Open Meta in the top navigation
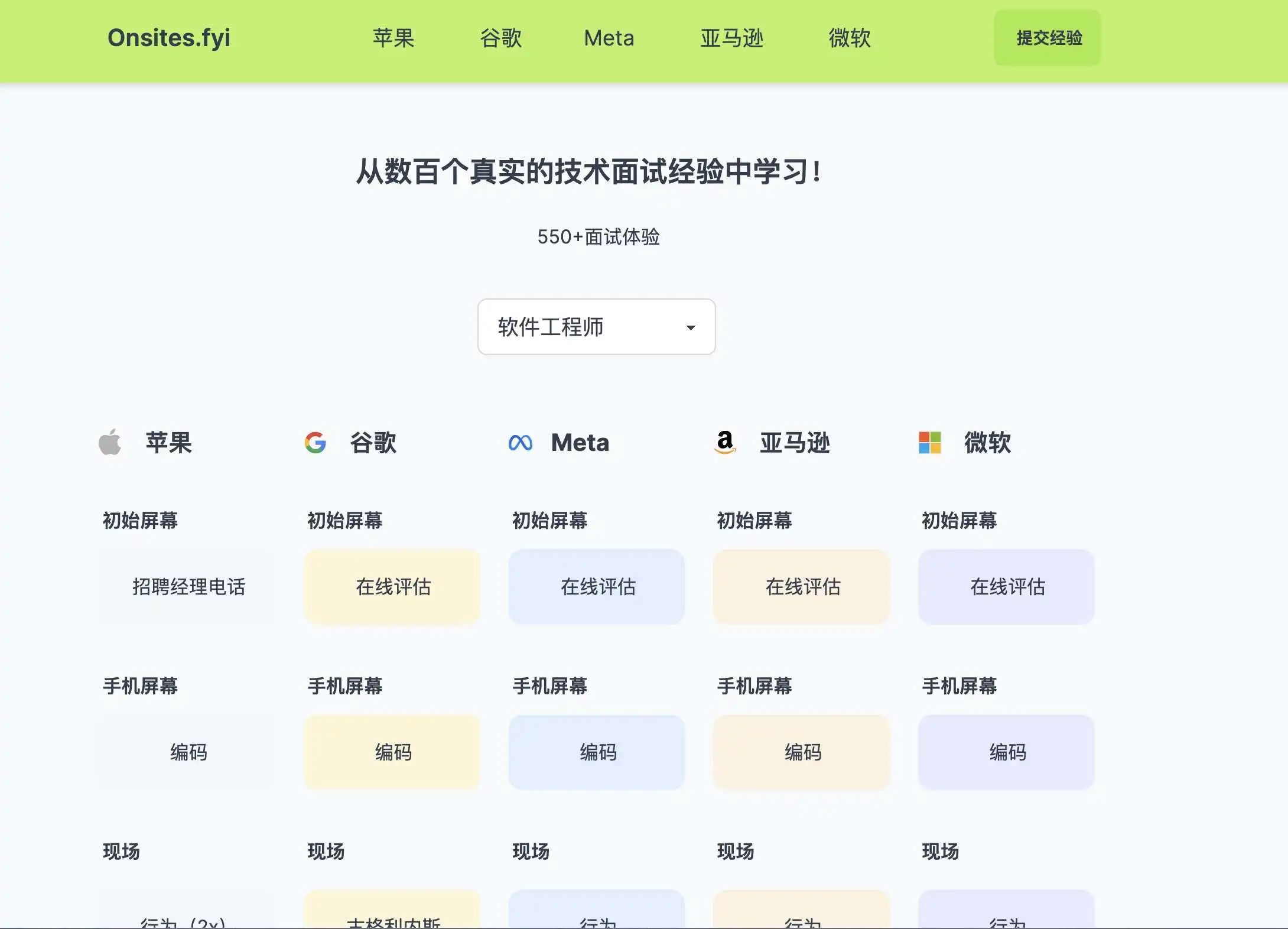This screenshot has height=929, width=1288. [x=609, y=38]
